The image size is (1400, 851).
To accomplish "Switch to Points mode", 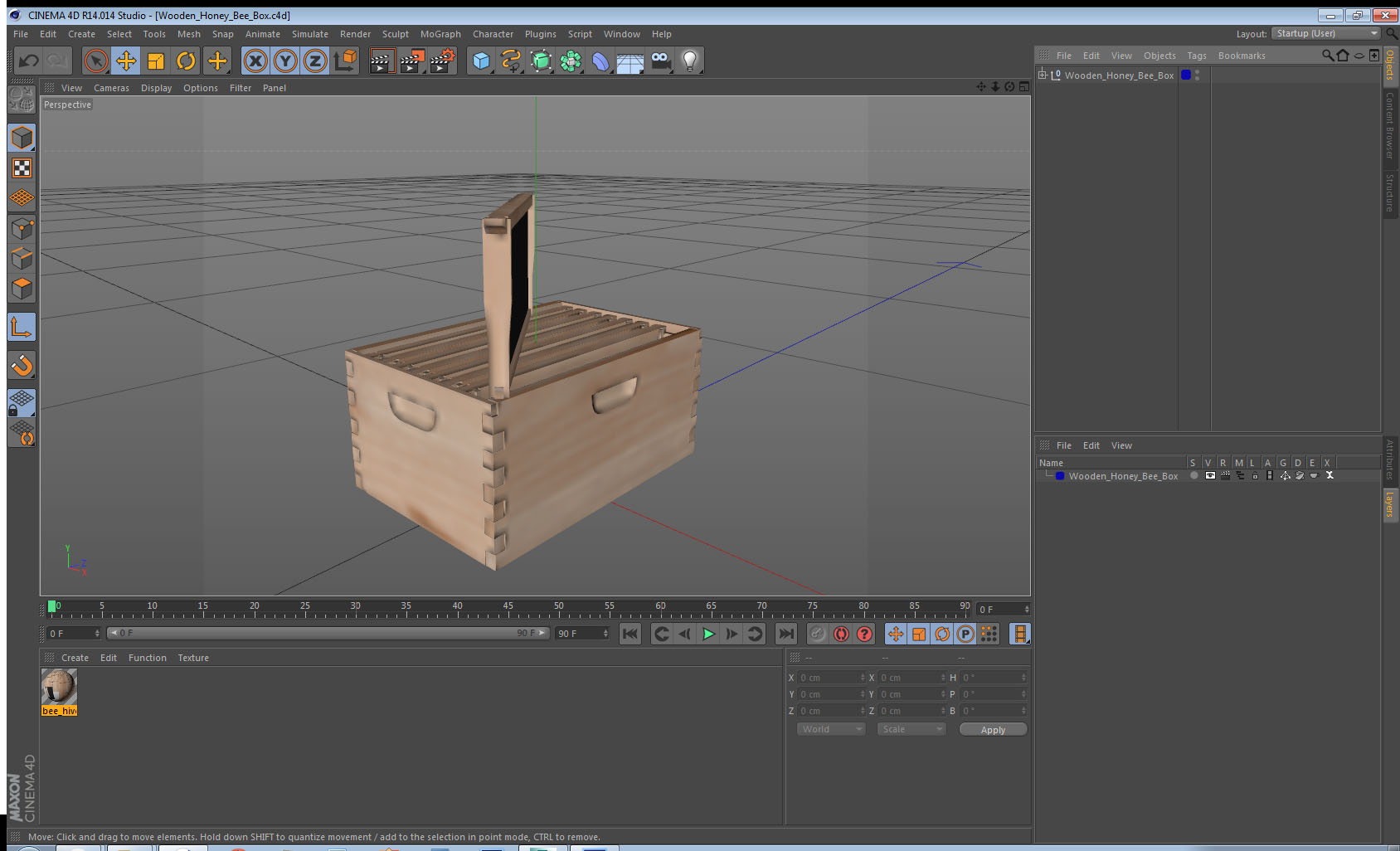I will pos(22,228).
